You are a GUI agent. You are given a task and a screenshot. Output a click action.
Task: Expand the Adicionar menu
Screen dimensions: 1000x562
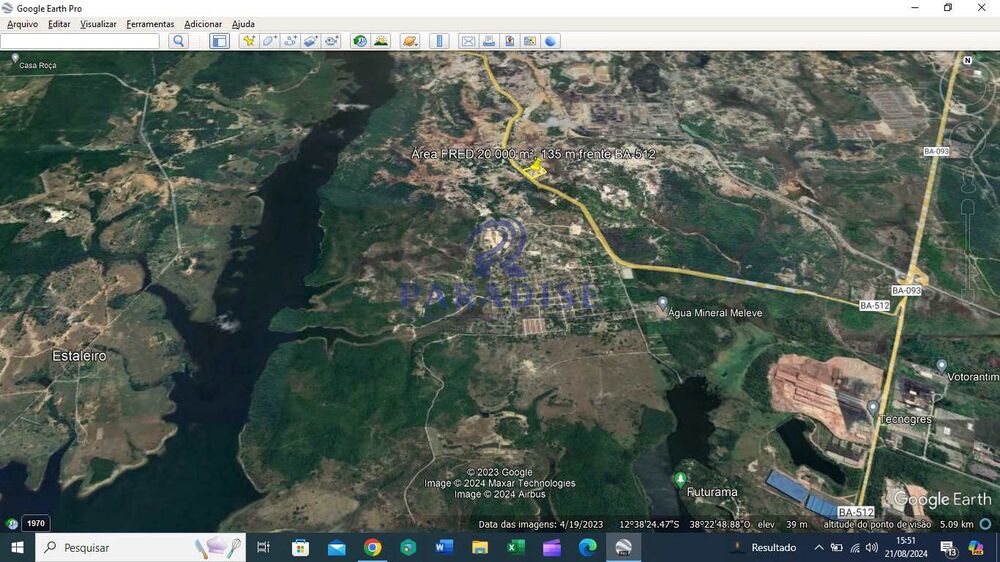click(x=203, y=24)
